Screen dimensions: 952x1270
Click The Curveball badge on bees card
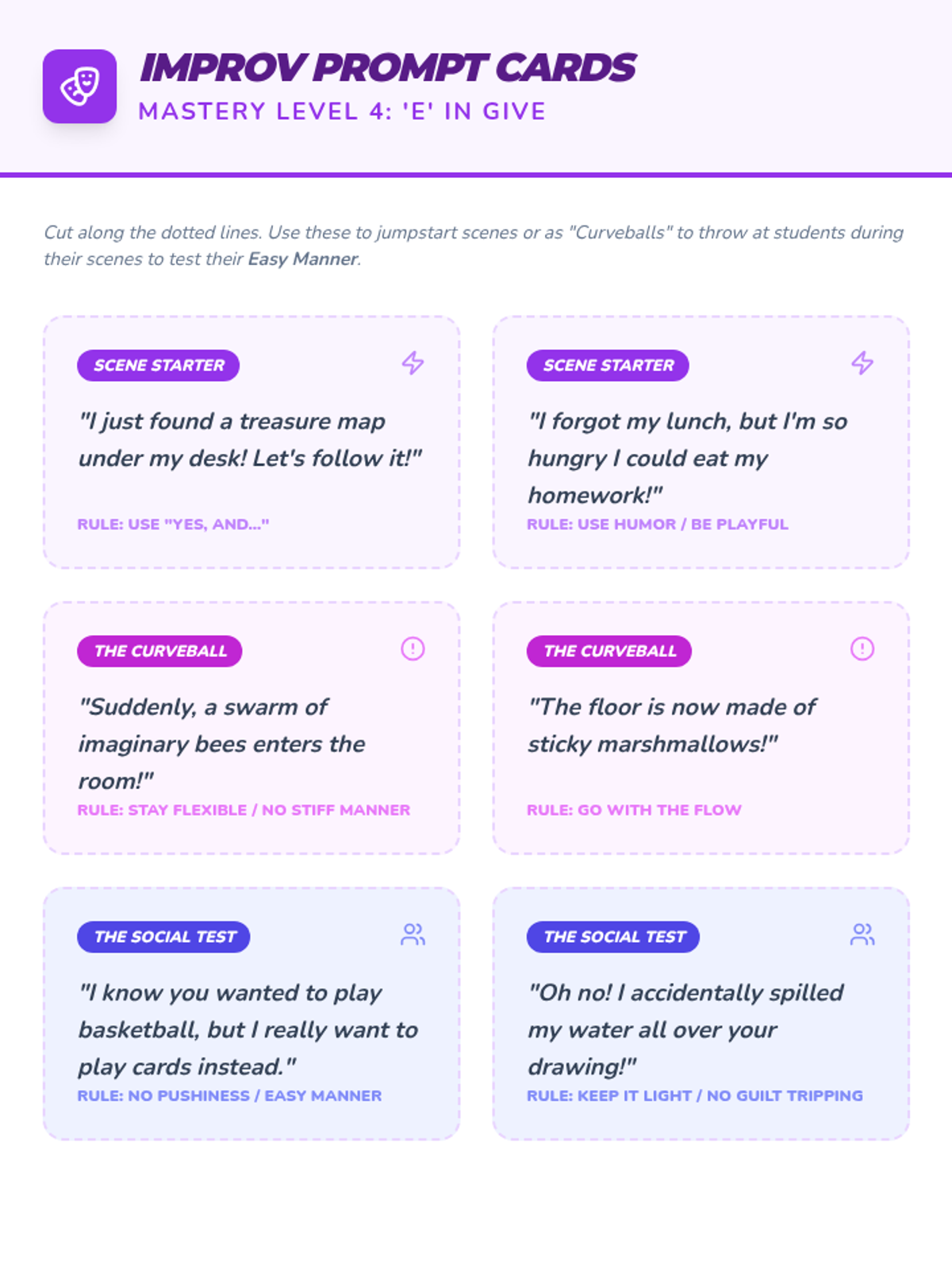(159, 651)
